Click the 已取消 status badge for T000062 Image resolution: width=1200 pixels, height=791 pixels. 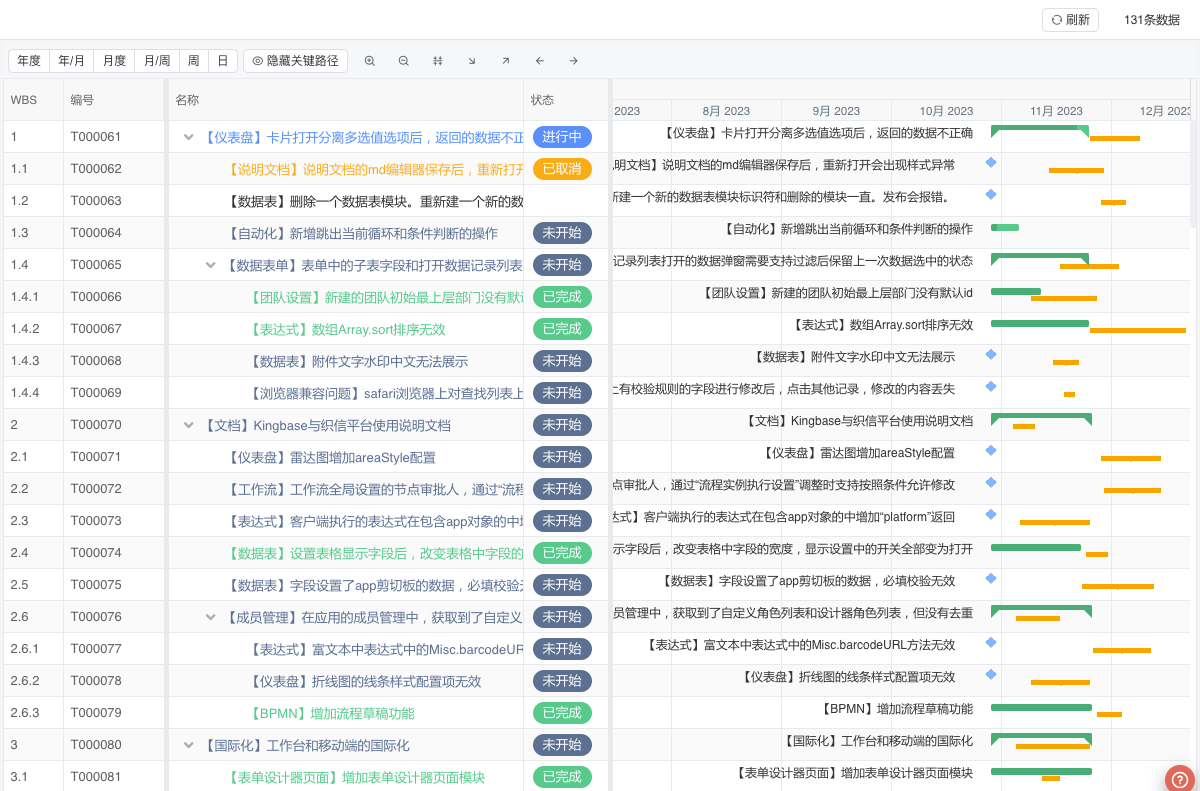562,169
